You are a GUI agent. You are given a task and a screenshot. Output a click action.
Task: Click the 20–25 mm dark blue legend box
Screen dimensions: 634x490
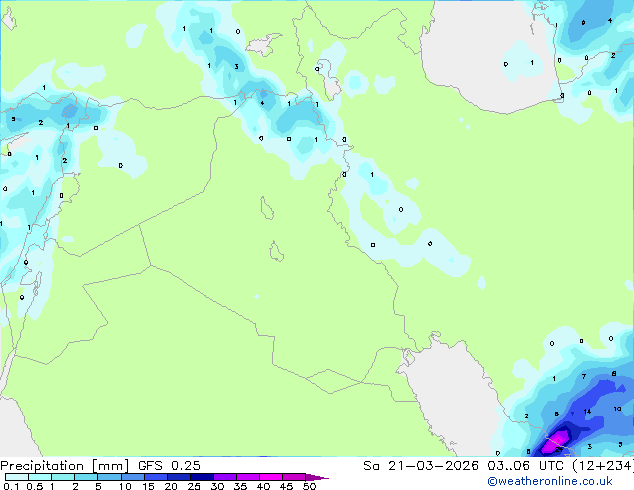[x=179, y=477]
